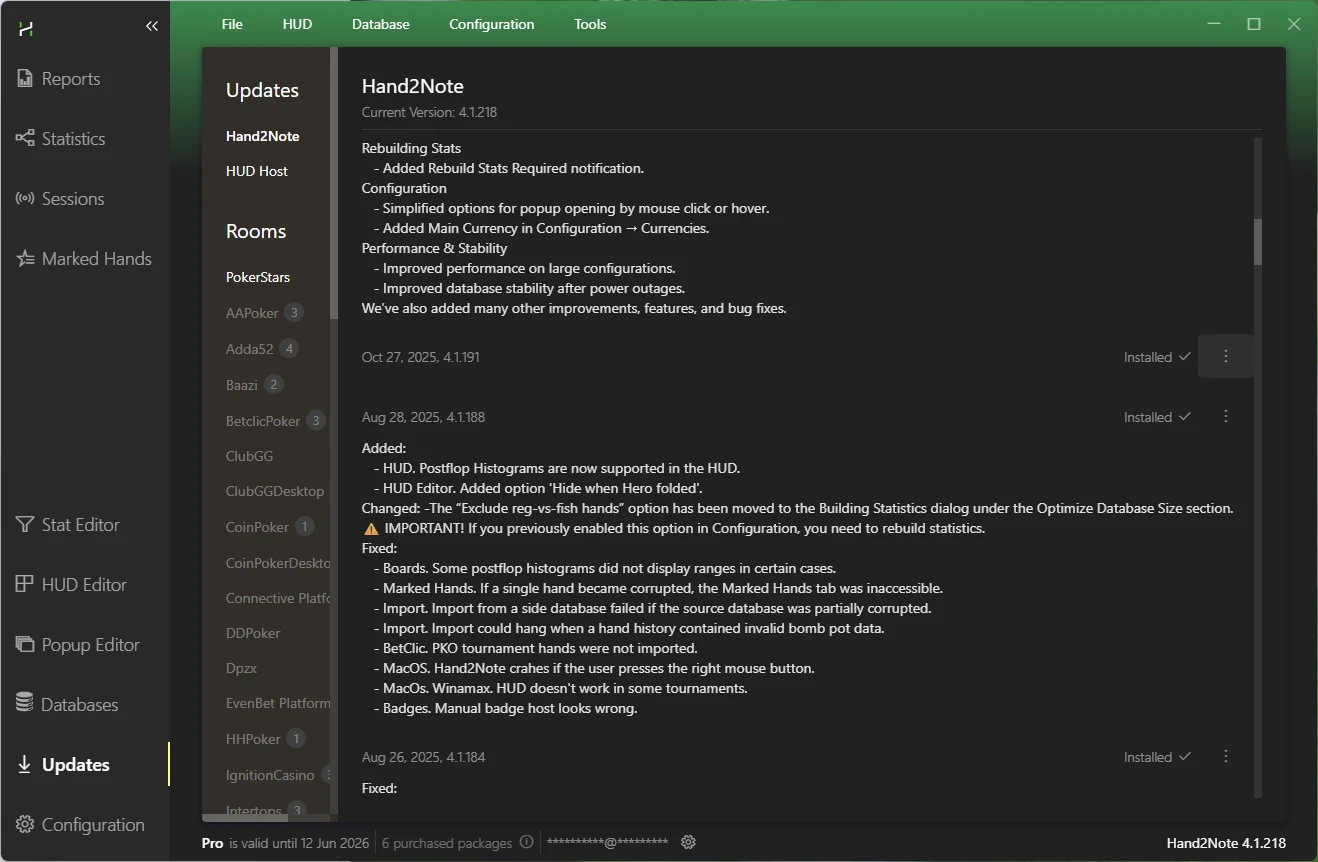Click the Oct 27, 2025, 4.1.191 release header

(x=421, y=357)
